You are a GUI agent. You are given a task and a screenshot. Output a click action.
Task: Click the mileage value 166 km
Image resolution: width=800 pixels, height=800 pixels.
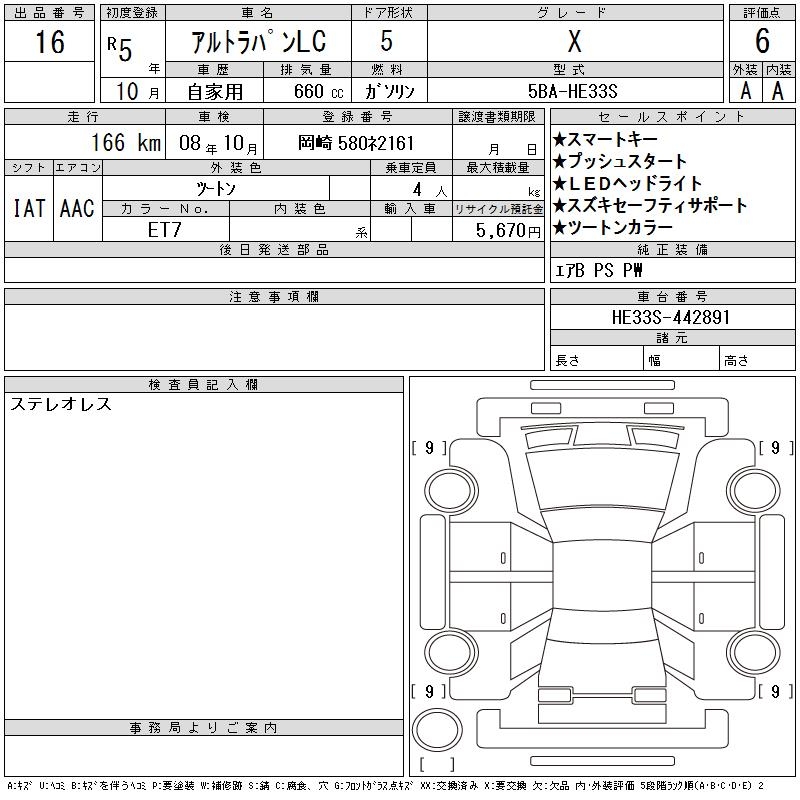tap(126, 143)
